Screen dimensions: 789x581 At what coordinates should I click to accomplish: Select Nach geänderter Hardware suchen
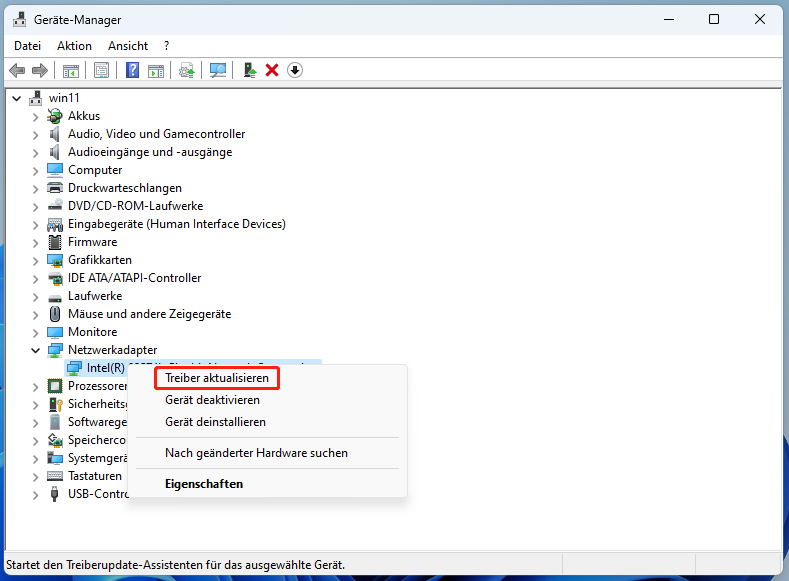(256, 453)
